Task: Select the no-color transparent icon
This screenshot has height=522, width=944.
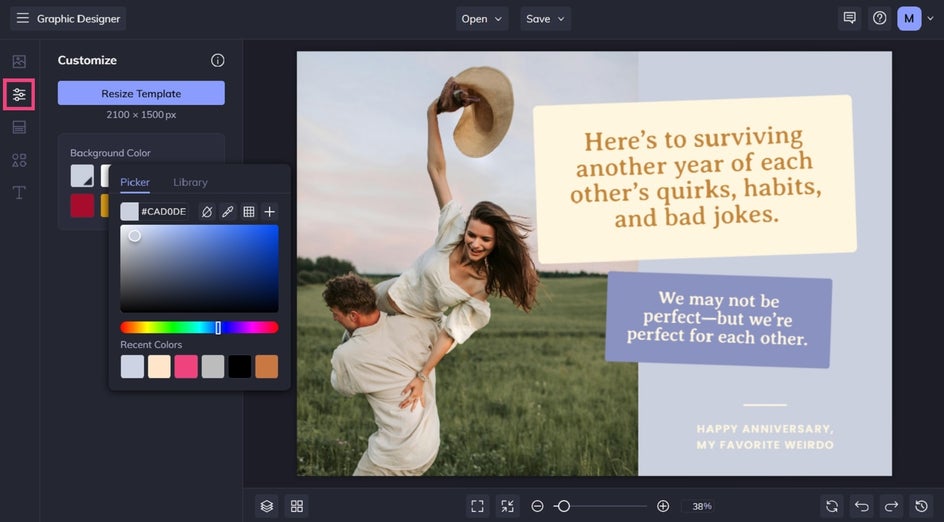Action: click(206, 212)
